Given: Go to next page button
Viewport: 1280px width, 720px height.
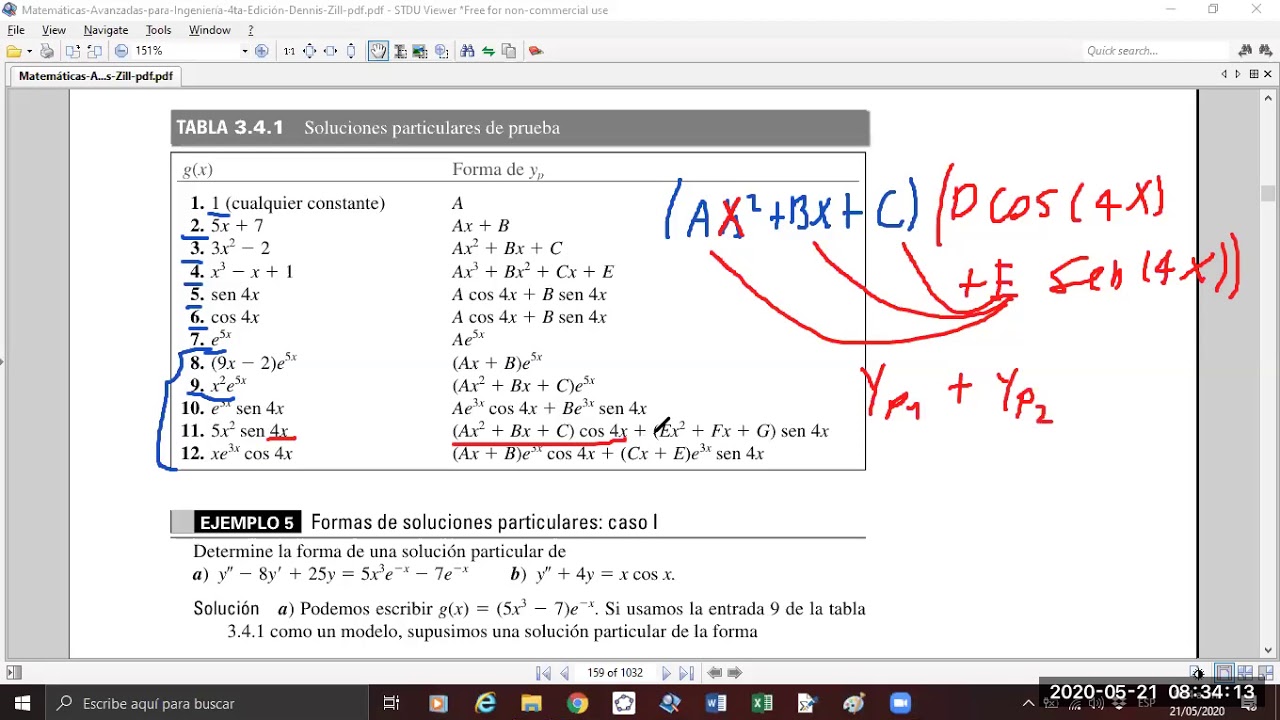Looking at the screenshot, I should click(x=666, y=673).
